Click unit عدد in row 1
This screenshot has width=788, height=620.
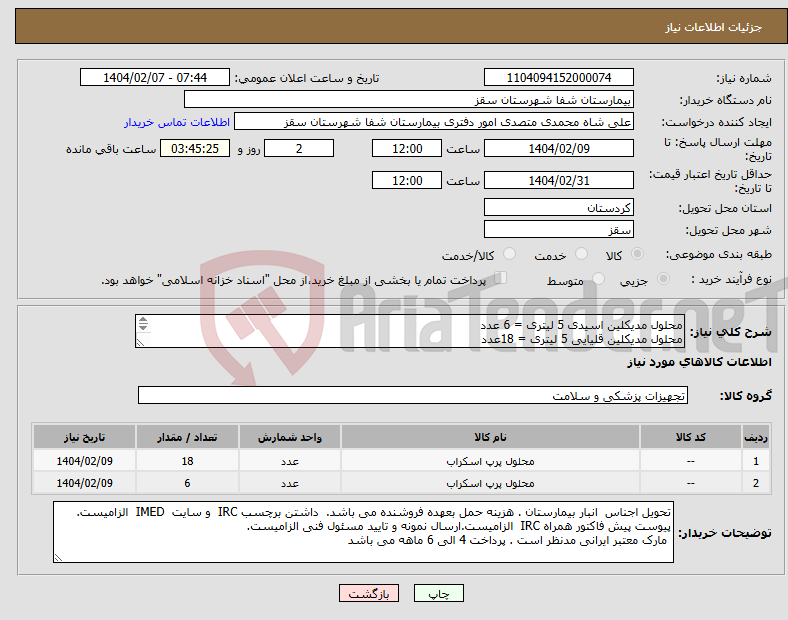(290, 461)
